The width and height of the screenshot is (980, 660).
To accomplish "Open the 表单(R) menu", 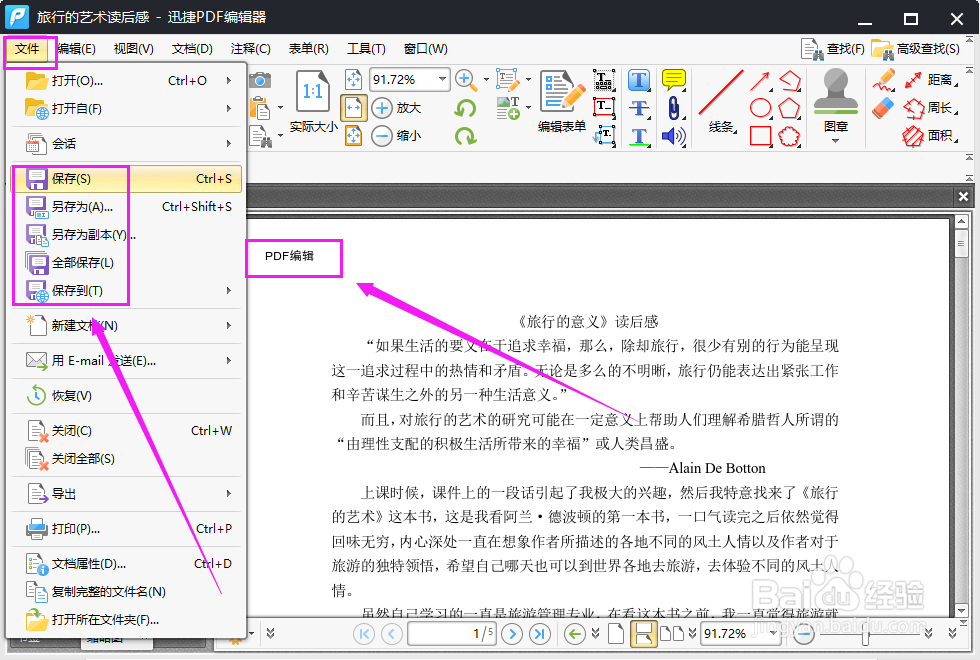I will pyautogui.click(x=308, y=49).
